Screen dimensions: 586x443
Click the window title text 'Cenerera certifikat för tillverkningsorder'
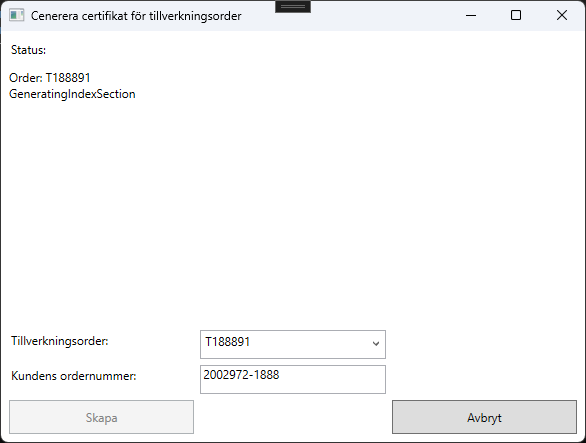pos(136,16)
